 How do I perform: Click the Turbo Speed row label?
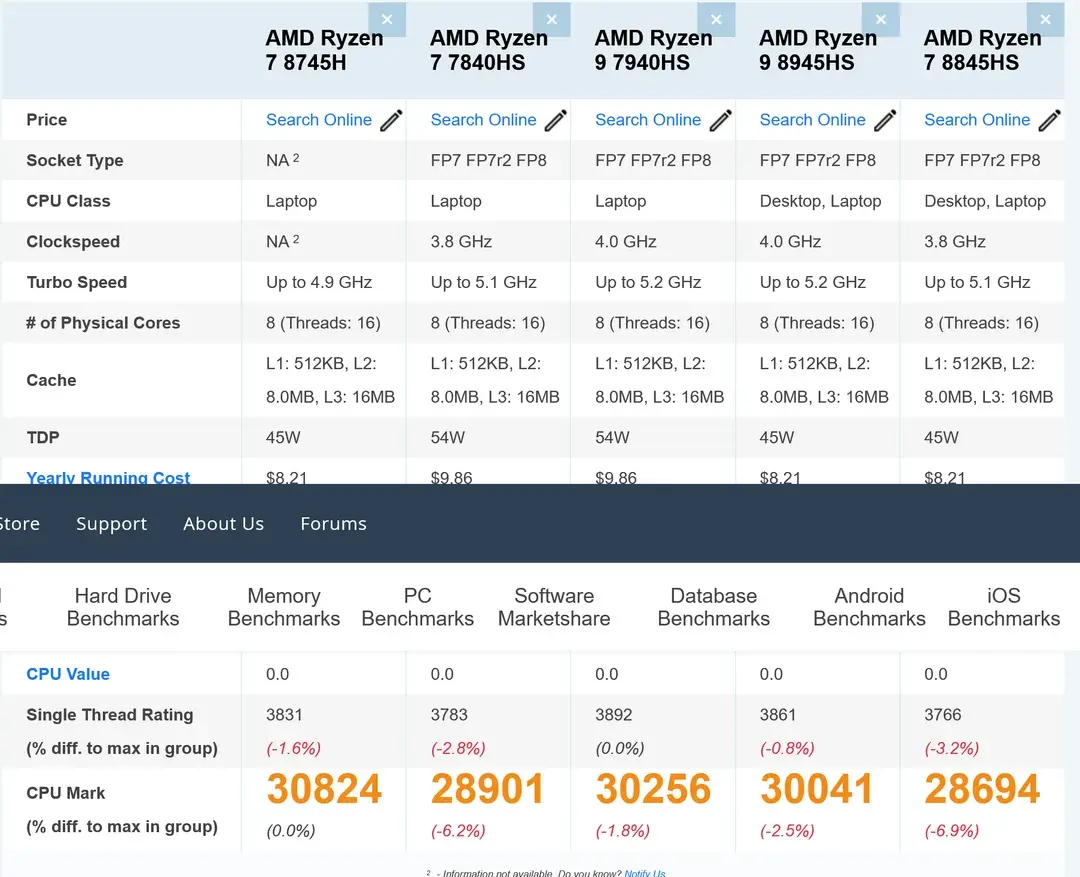point(76,282)
